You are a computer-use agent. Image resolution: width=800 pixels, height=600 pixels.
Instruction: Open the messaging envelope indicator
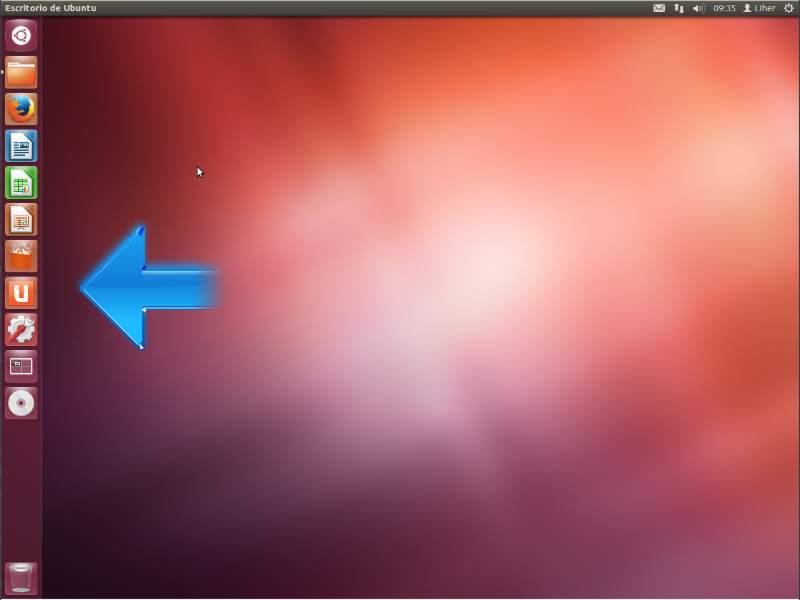tap(659, 8)
